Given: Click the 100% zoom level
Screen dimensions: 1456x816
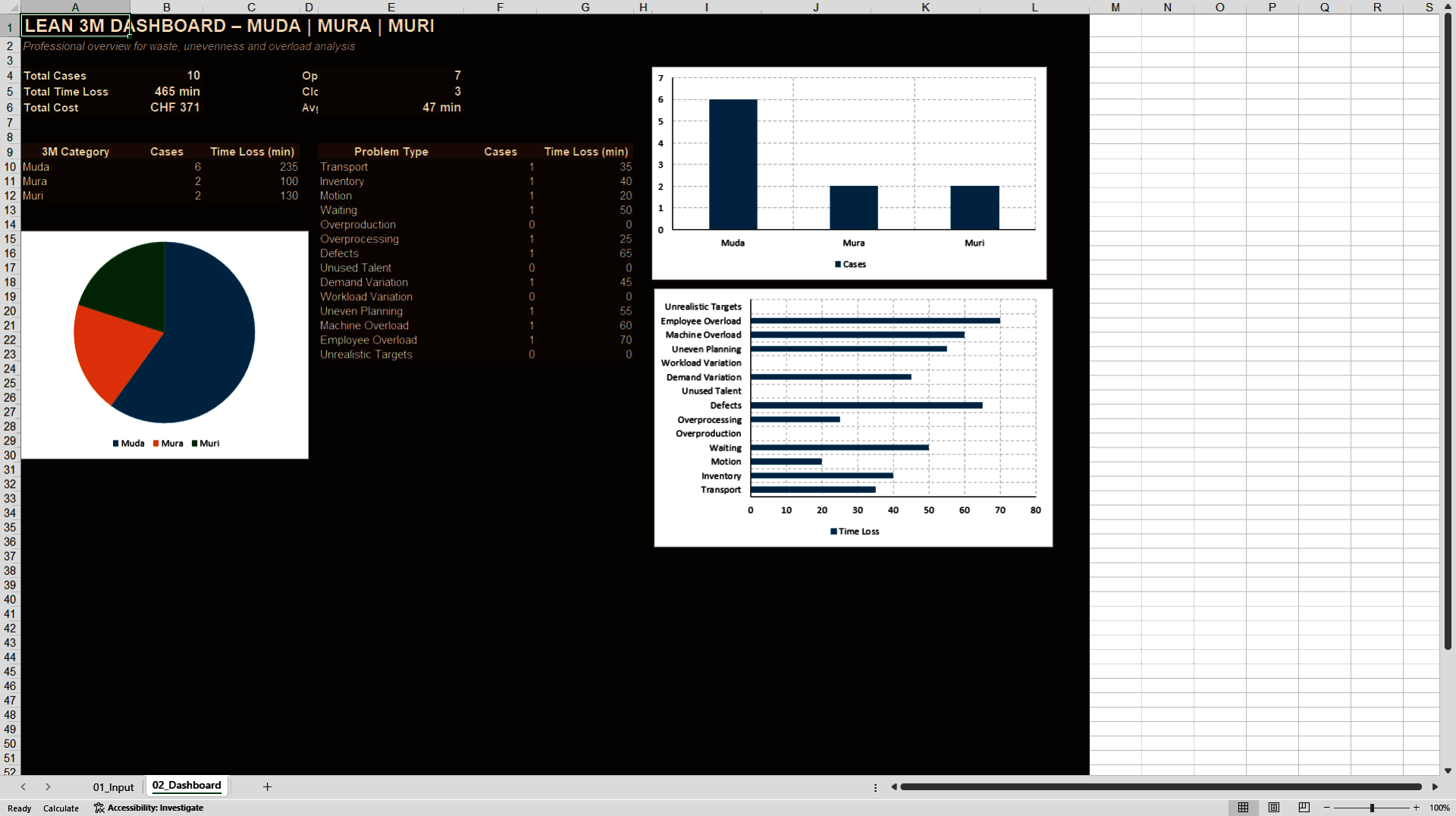Looking at the screenshot, I should tap(1439, 808).
